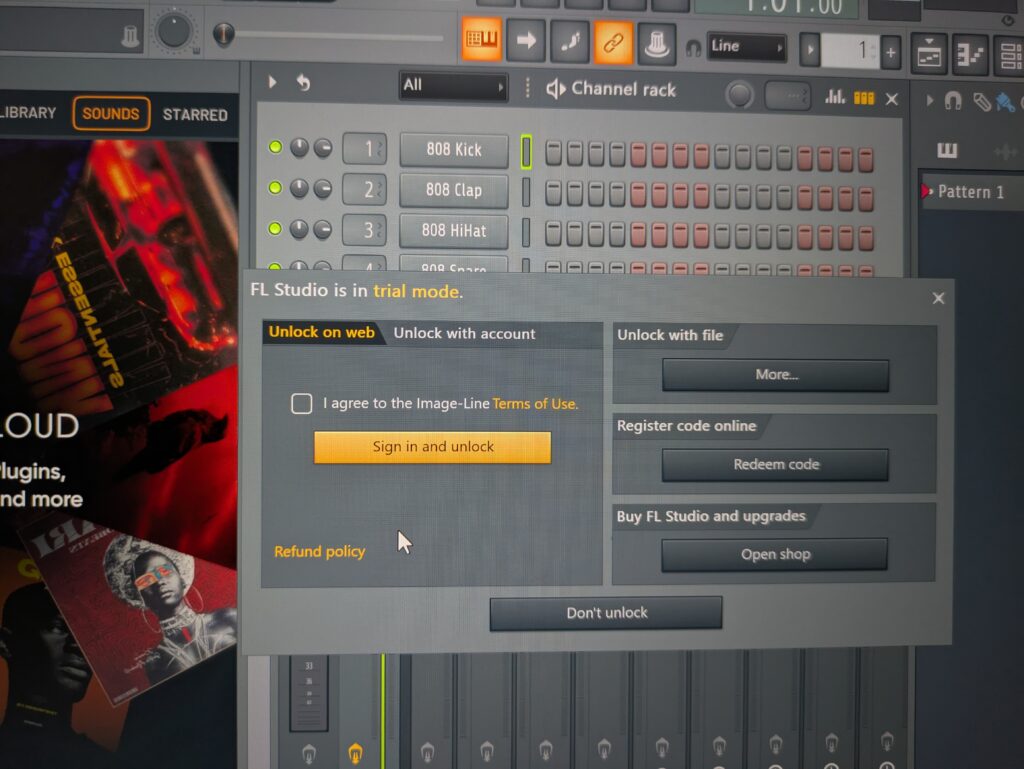Open the 808 Clap channel button

454,190
